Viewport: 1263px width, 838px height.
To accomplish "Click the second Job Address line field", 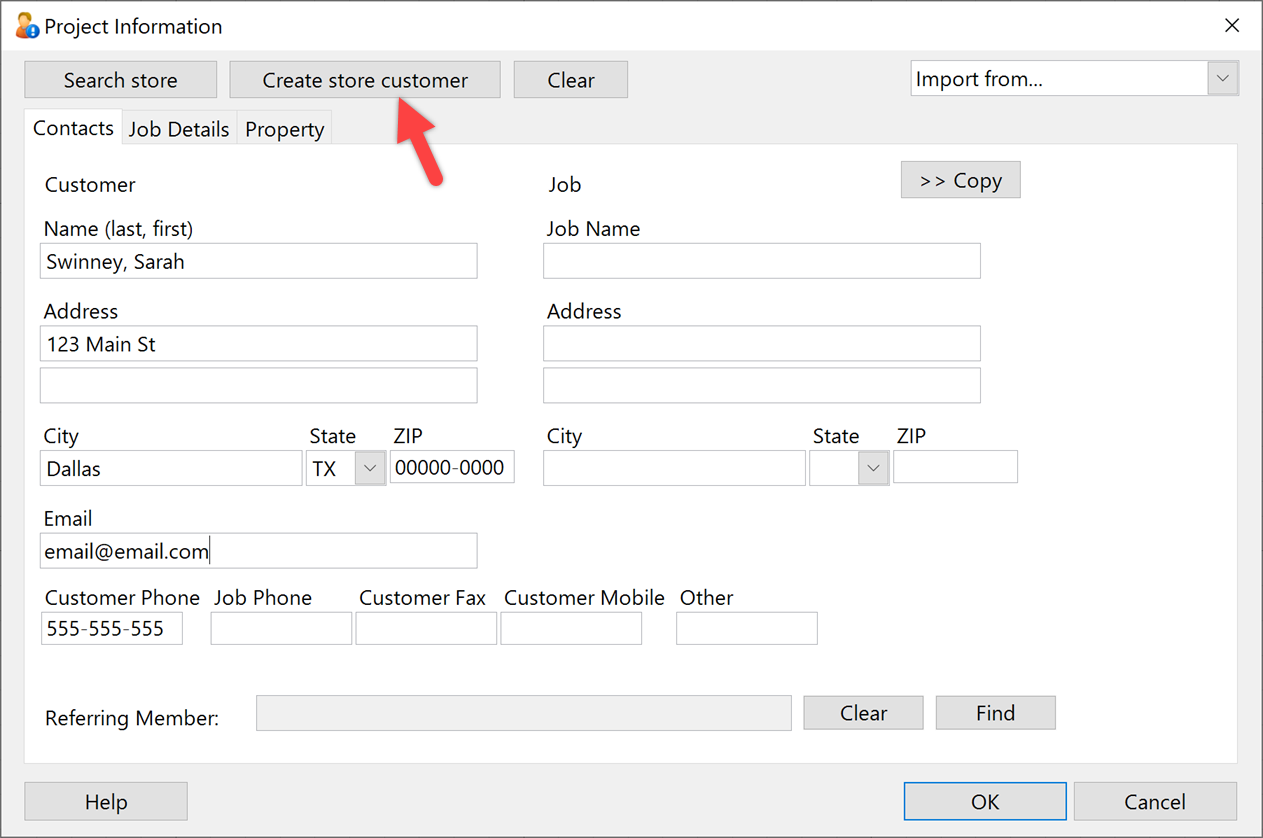I will coord(761,385).
